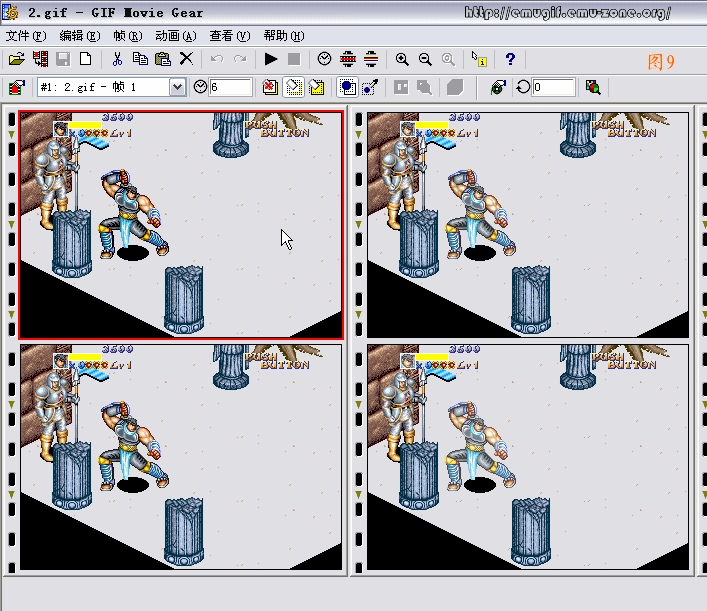The image size is (707, 611).
Task: Click the circular loop arrow icon
Action: coord(523,87)
